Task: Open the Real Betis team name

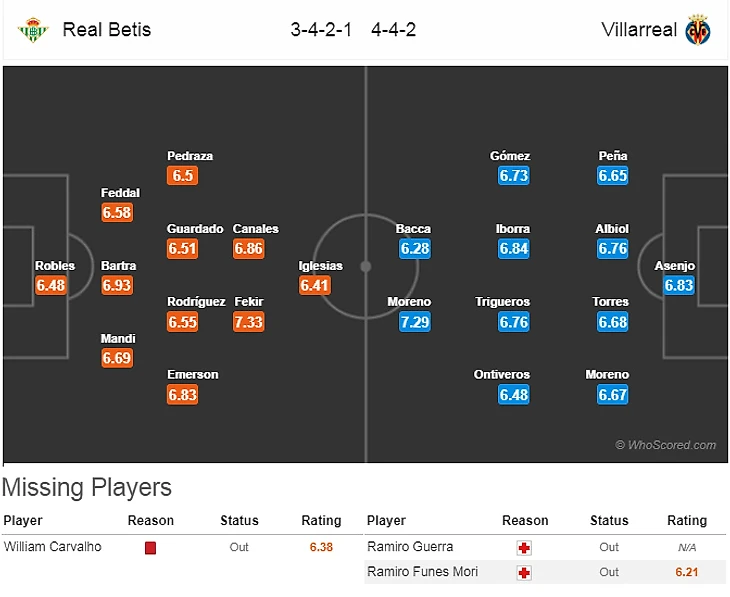Action: tap(106, 29)
